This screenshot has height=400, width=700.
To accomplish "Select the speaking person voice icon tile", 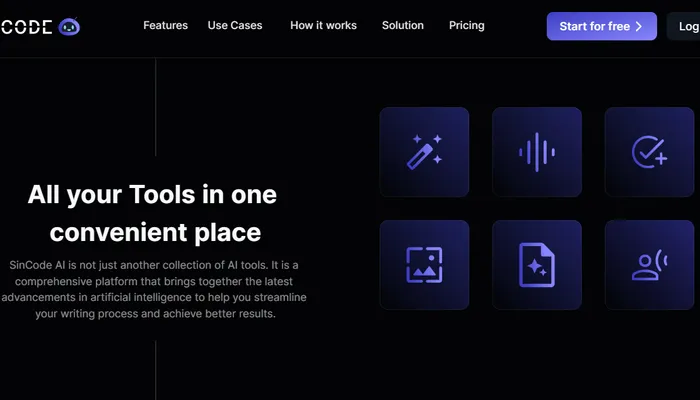I will tap(650, 265).
